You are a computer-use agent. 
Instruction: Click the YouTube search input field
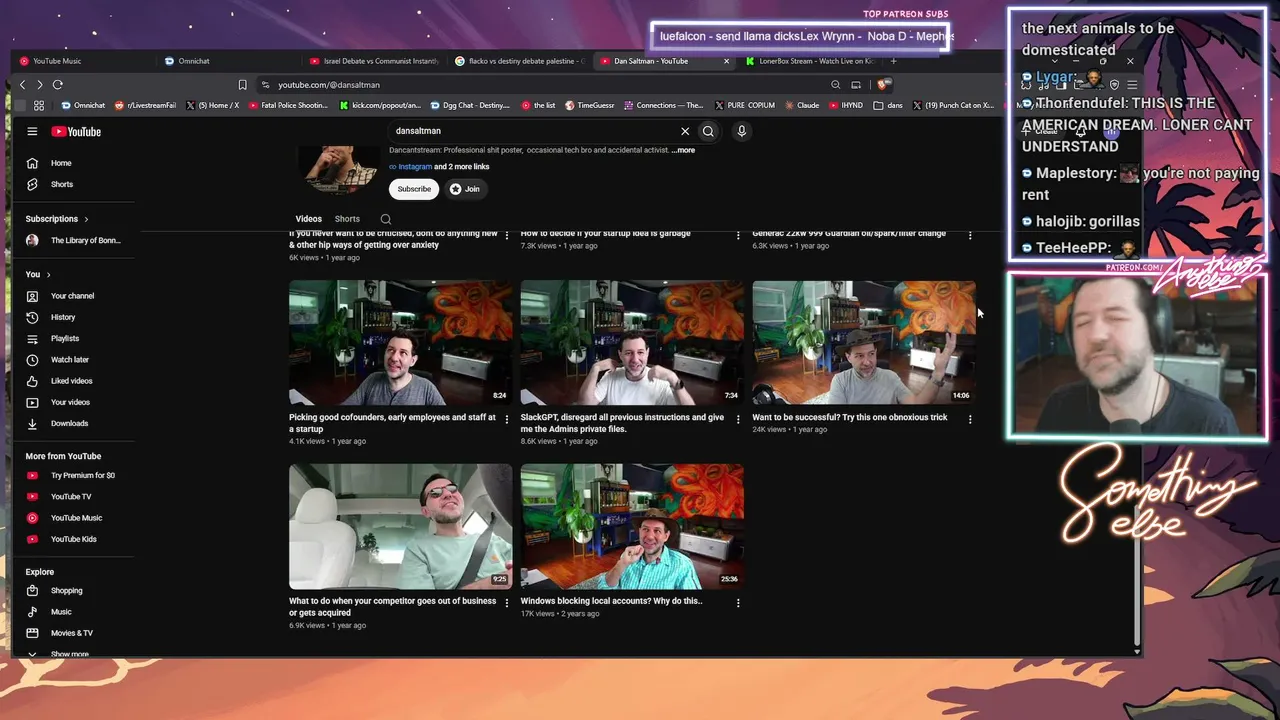(x=534, y=131)
